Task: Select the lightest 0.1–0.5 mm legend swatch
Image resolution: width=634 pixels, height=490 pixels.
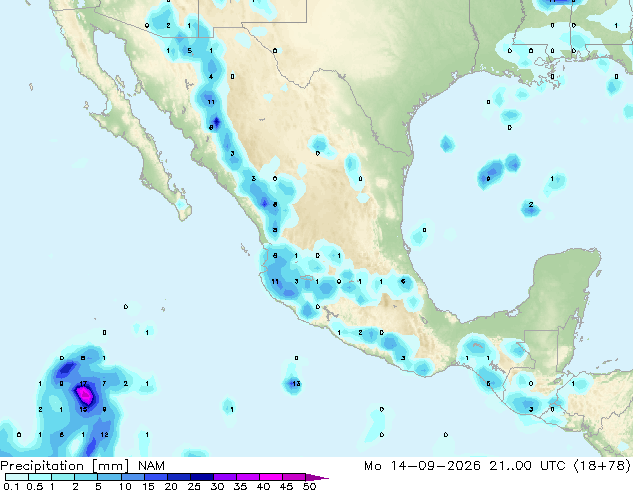Action: [17, 477]
